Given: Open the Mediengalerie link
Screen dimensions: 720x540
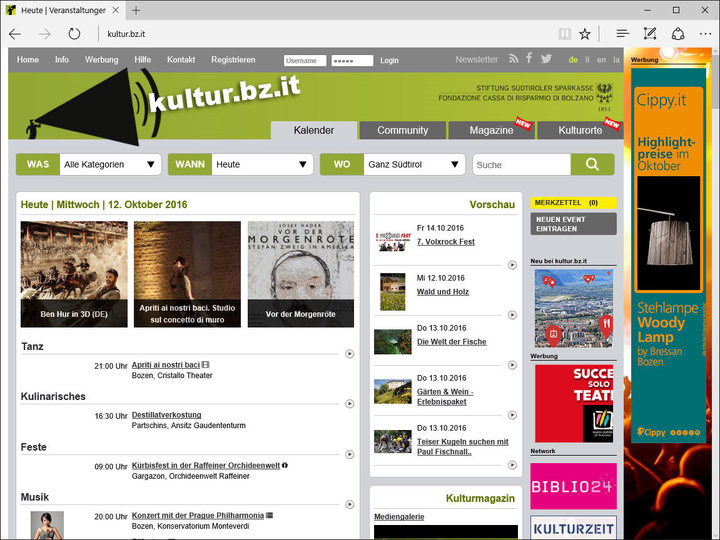Looking at the screenshot, I should click(399, 517).
